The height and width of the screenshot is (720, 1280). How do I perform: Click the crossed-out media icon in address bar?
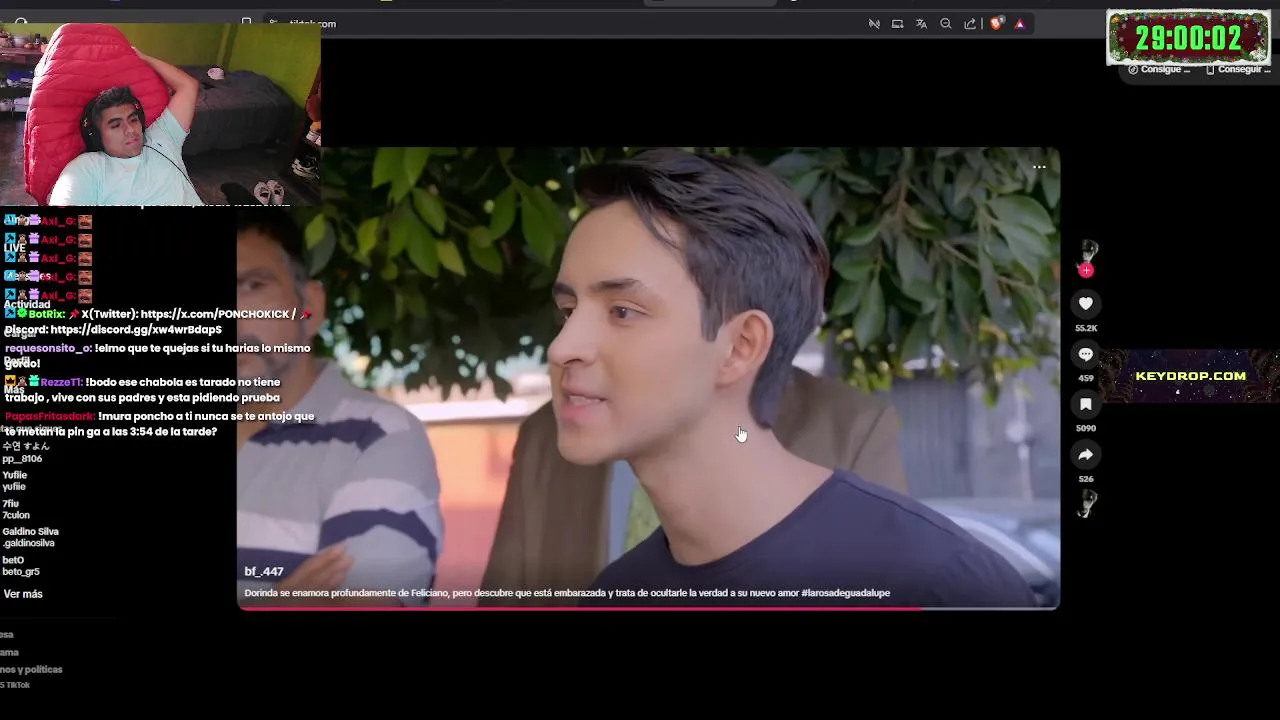tap(874, 24)
